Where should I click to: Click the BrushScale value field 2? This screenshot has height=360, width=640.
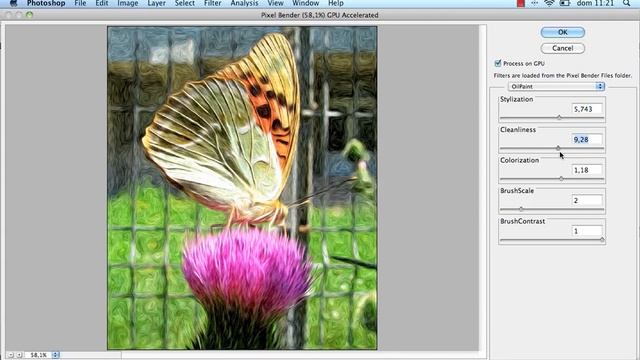587,200
